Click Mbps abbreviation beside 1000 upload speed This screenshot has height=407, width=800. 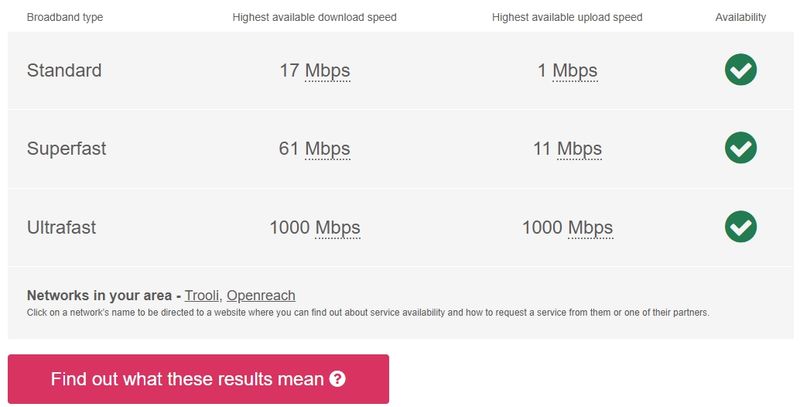tap(590, 227)
